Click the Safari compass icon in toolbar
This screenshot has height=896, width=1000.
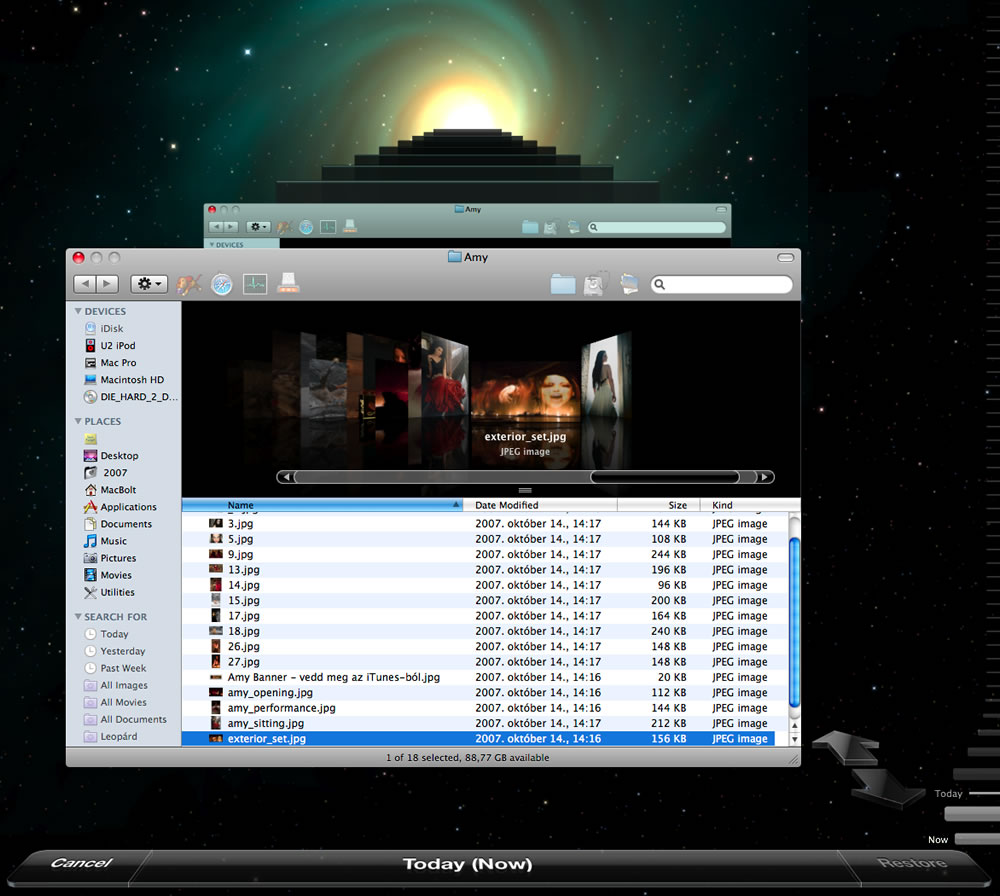click(221, 284)
